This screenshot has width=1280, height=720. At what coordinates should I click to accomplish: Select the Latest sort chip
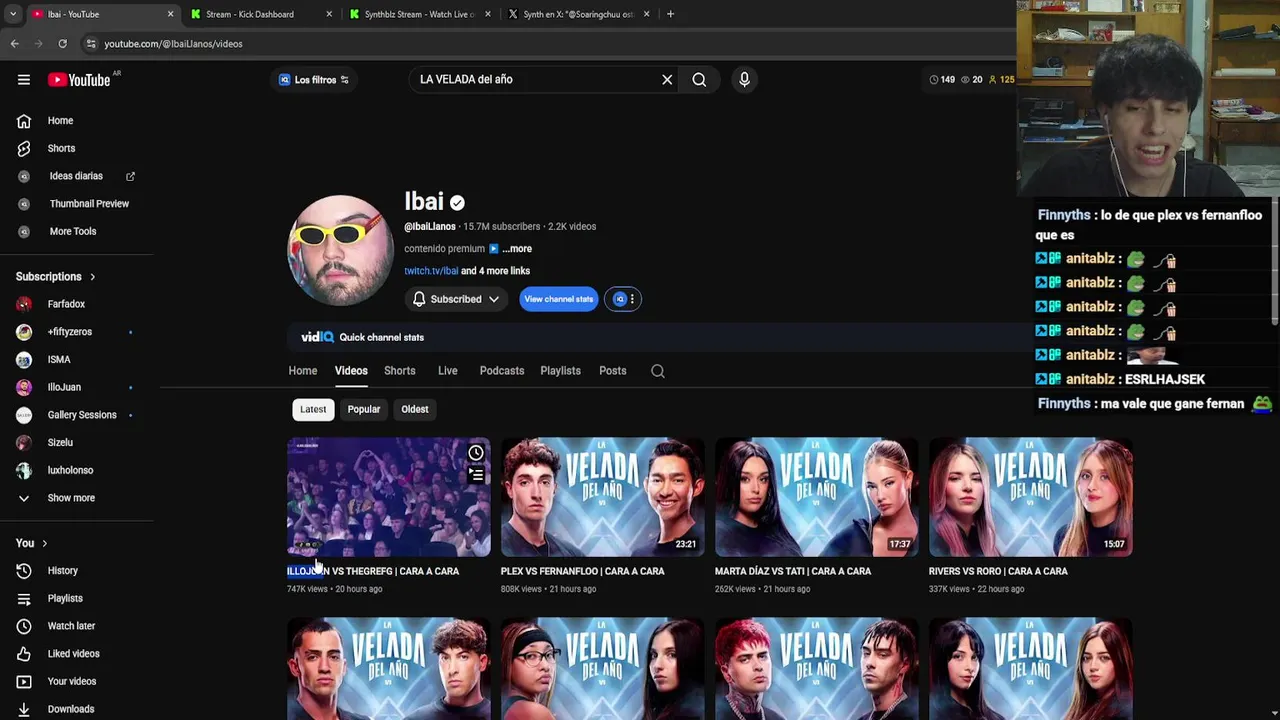coord(313,409)
